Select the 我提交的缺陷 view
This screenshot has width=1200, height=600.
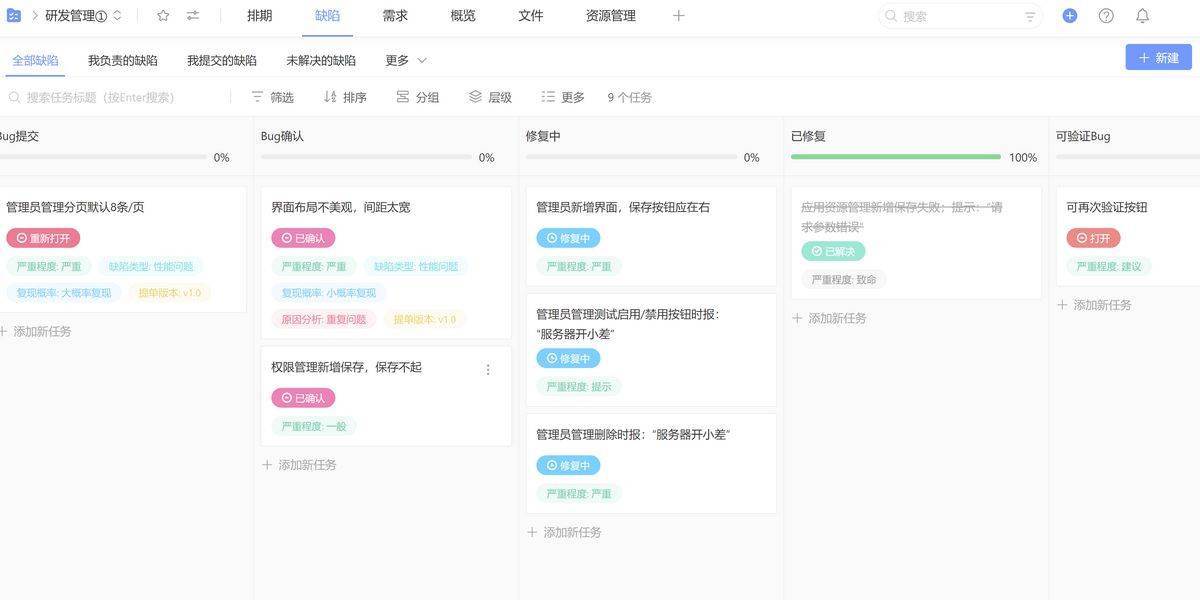click(x=222, y=60)
